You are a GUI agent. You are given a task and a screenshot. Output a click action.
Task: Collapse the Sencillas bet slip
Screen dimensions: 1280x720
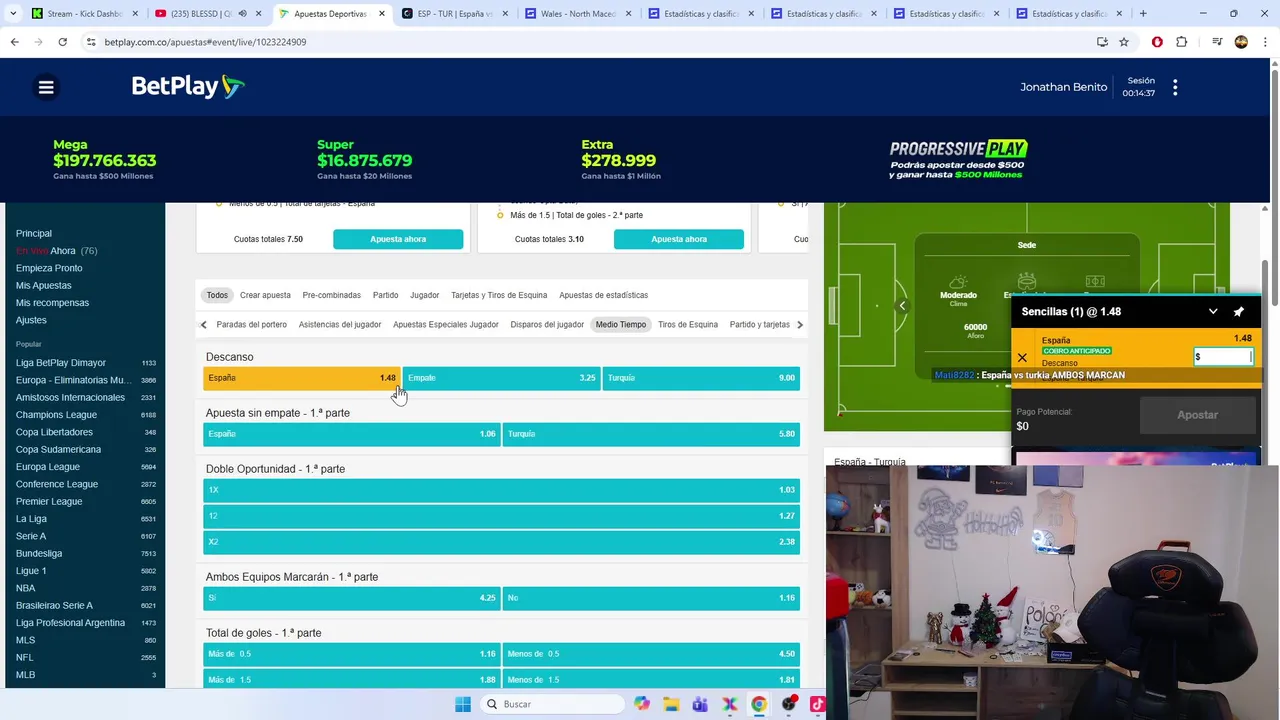[x=1213, y=311]
